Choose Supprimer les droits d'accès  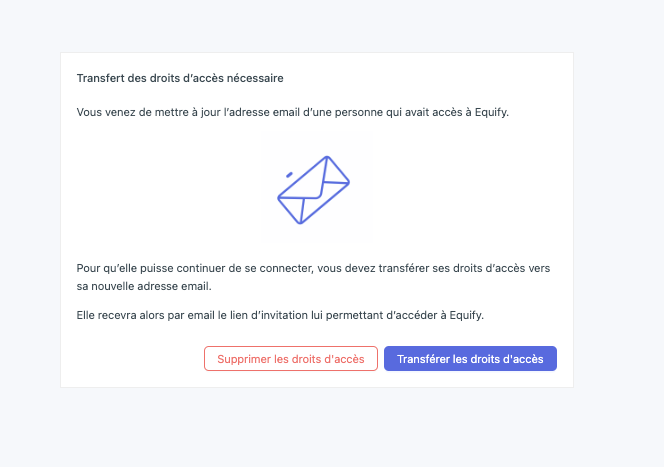pos(290,359)
